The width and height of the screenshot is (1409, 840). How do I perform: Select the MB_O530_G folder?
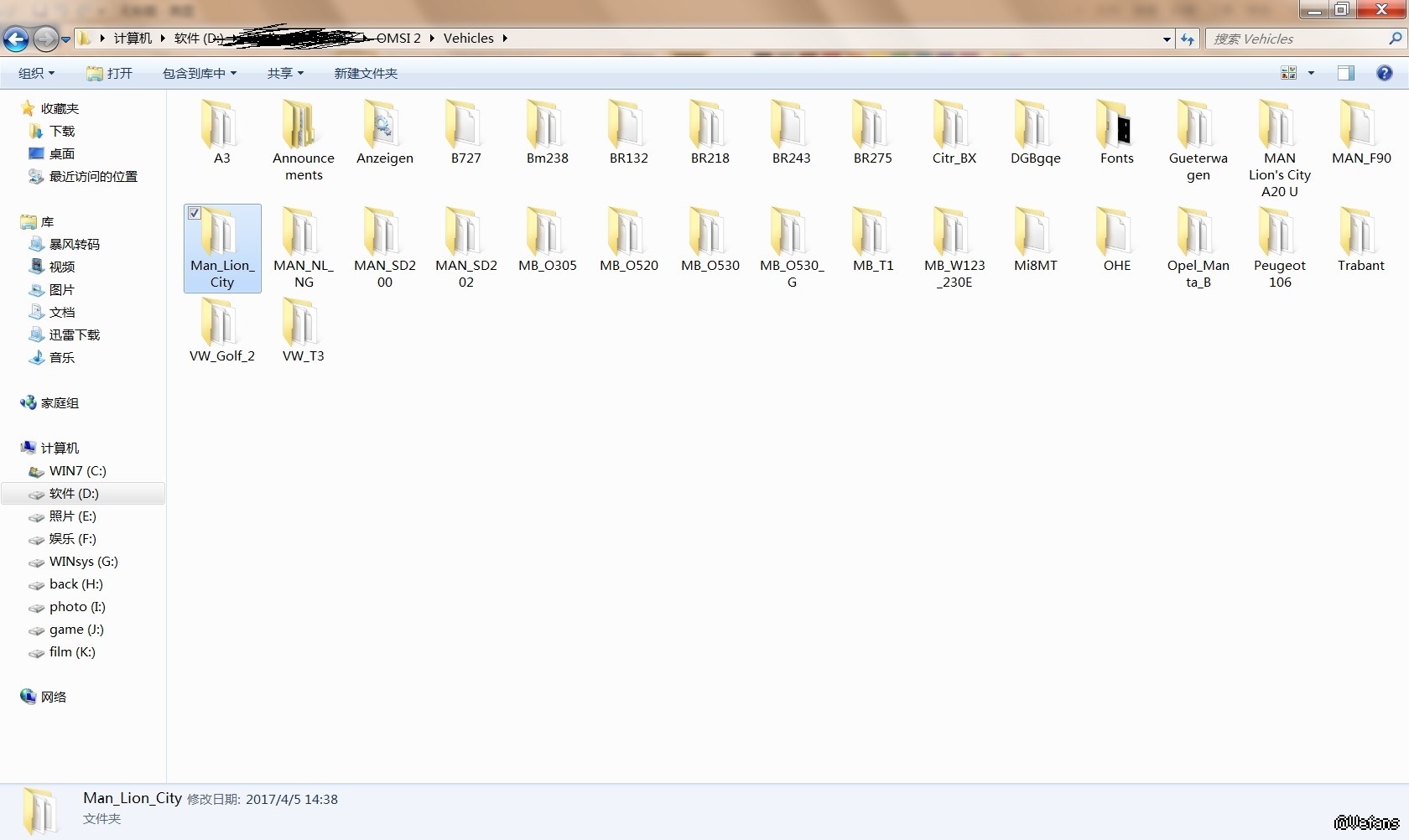[x=791, y=248]
